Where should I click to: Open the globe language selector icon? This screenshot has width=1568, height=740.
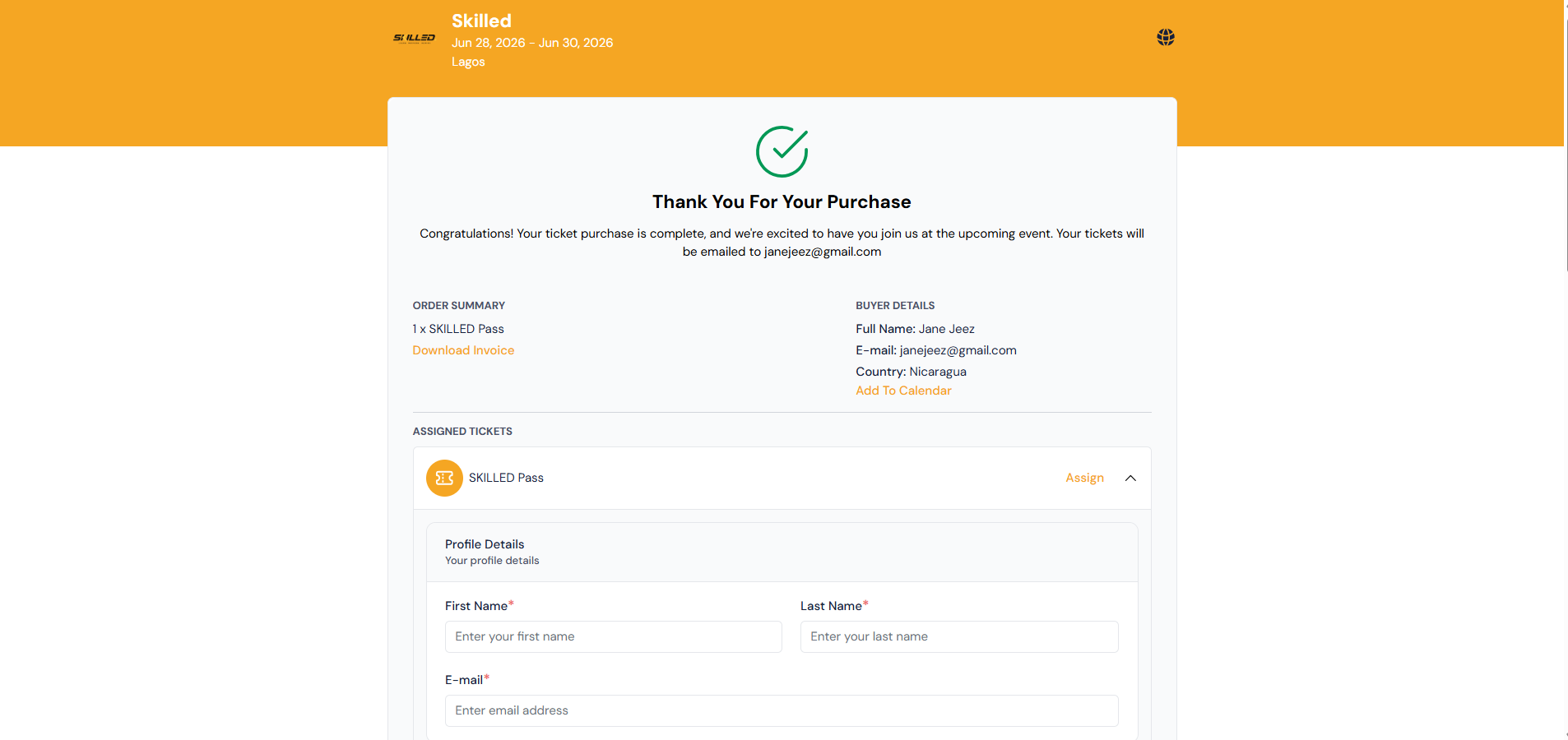coord(1165,37)
